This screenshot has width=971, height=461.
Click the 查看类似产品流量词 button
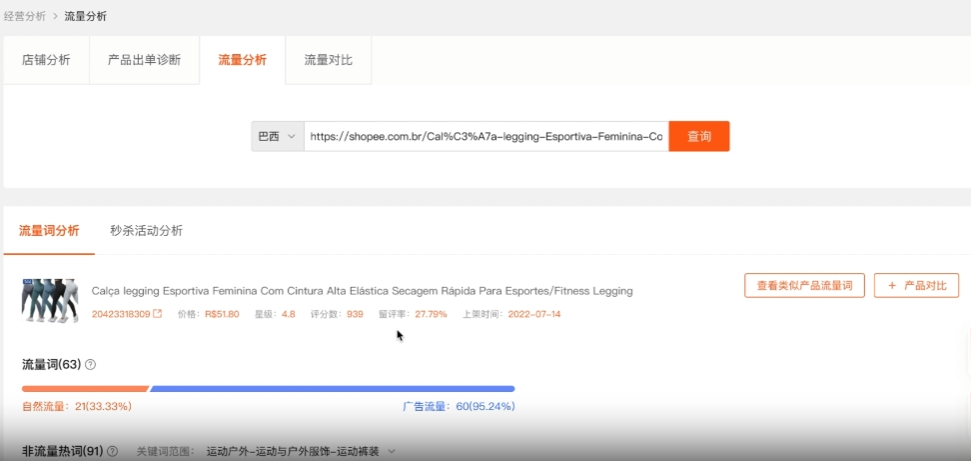coord(803,285)
